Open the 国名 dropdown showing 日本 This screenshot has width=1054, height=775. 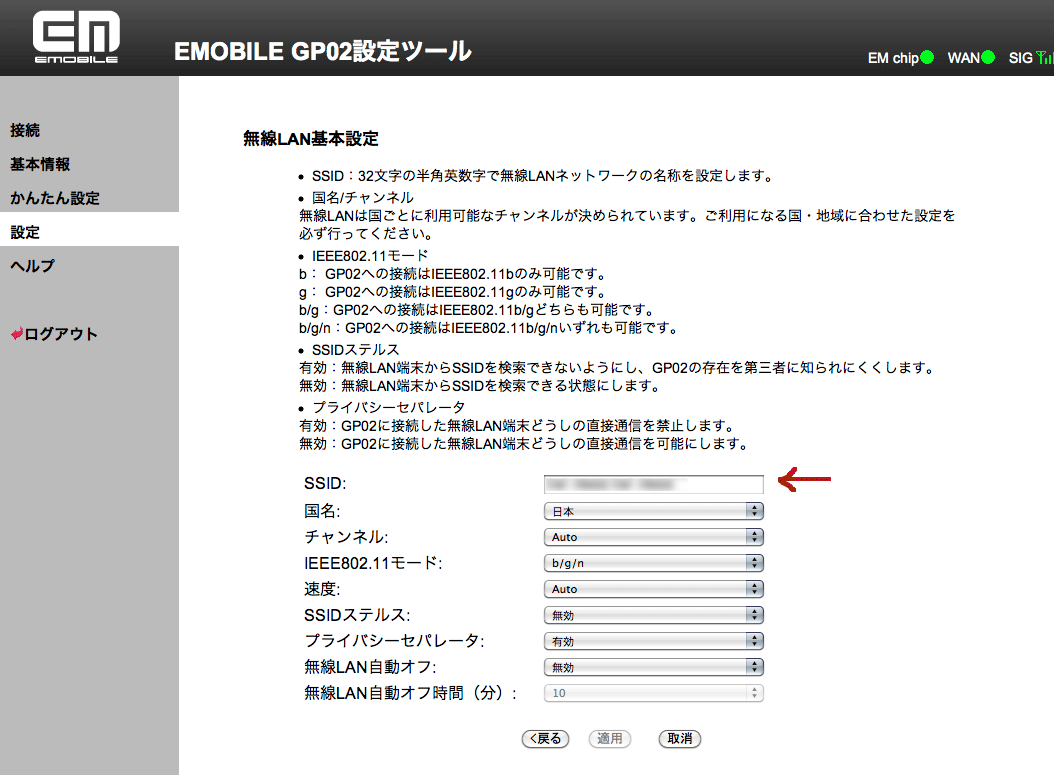653,511
